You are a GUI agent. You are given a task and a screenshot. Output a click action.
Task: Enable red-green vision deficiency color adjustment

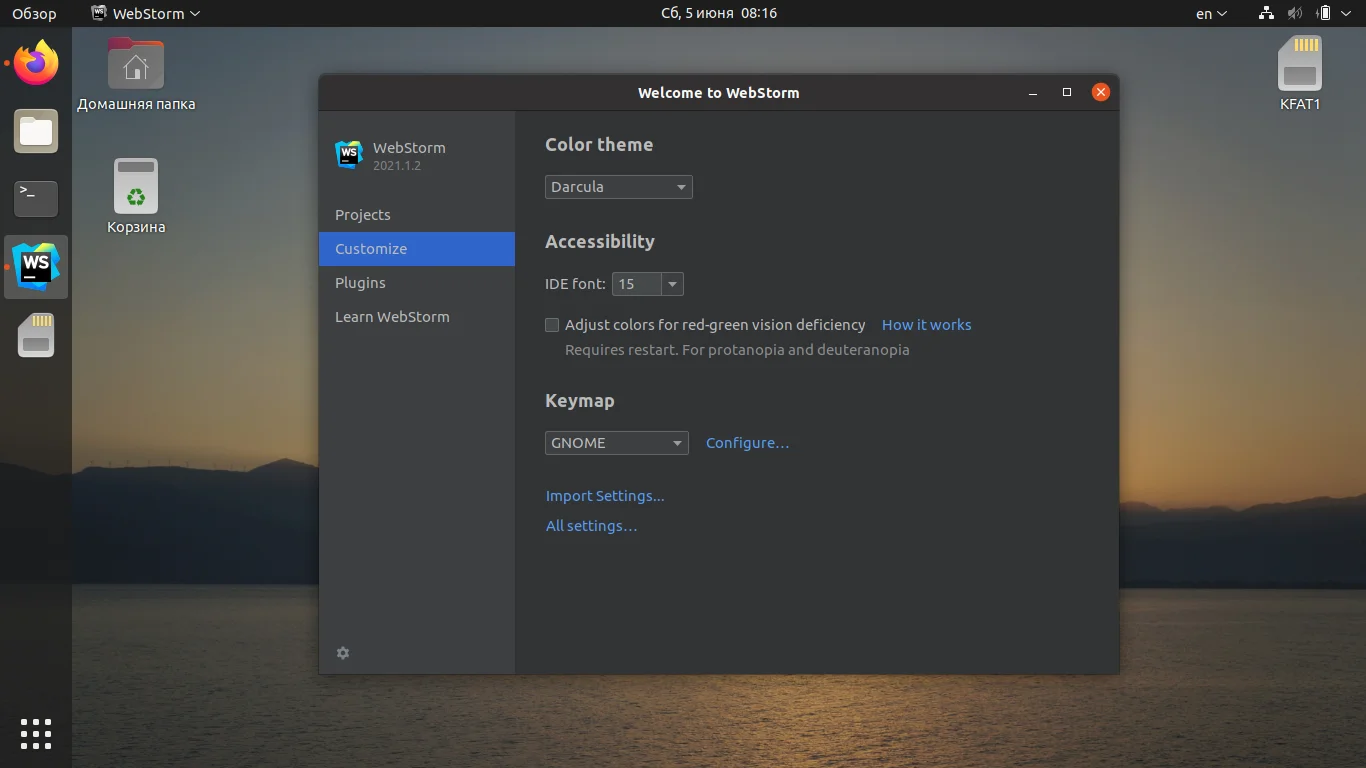point(552,325)
